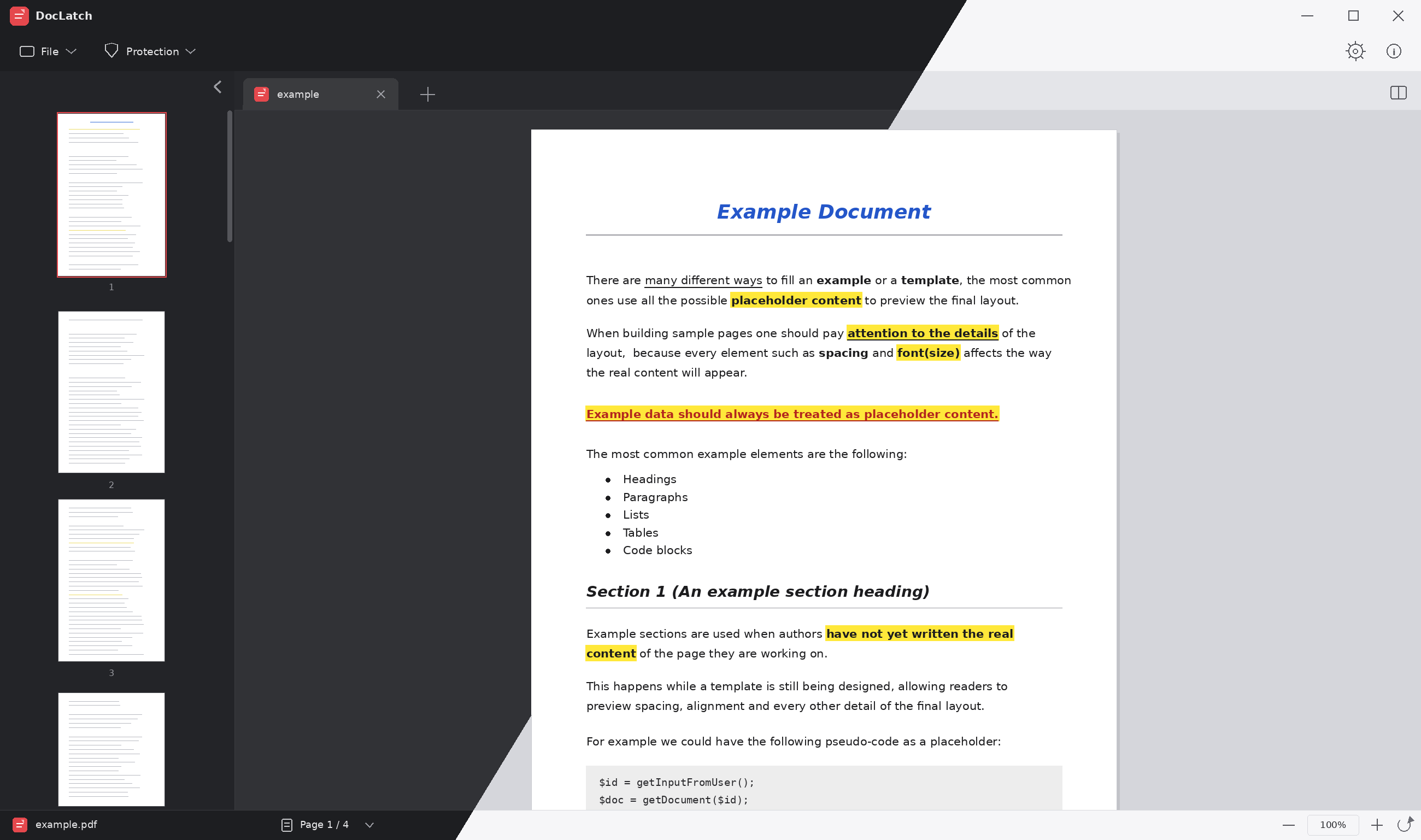Click the 'attention to the details' highlighted text

point(923,333)
